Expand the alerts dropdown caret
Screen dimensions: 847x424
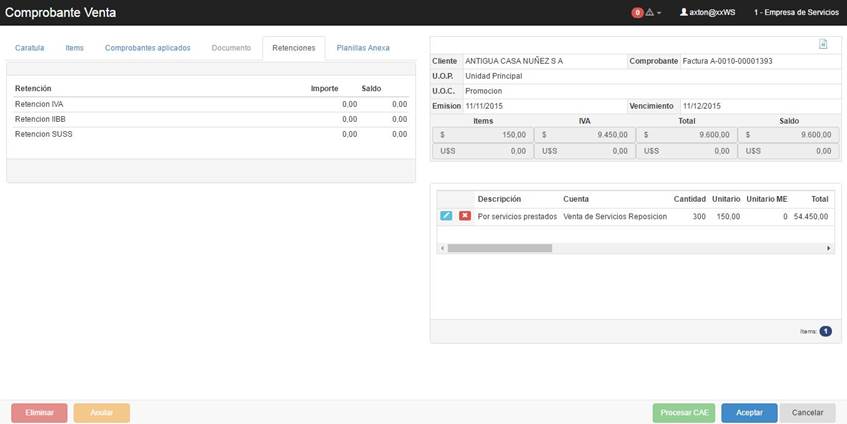[659, 13]
